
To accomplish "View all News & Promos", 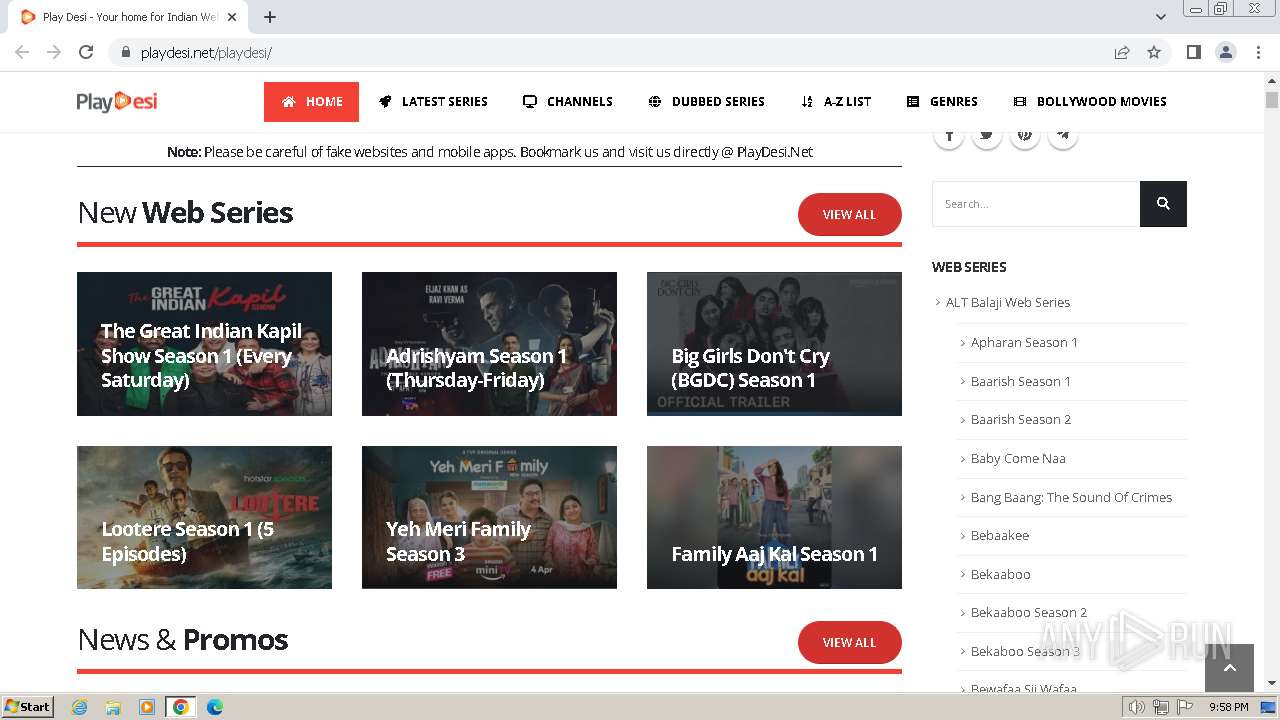I will pyautogui.click(x=849, y=643).
